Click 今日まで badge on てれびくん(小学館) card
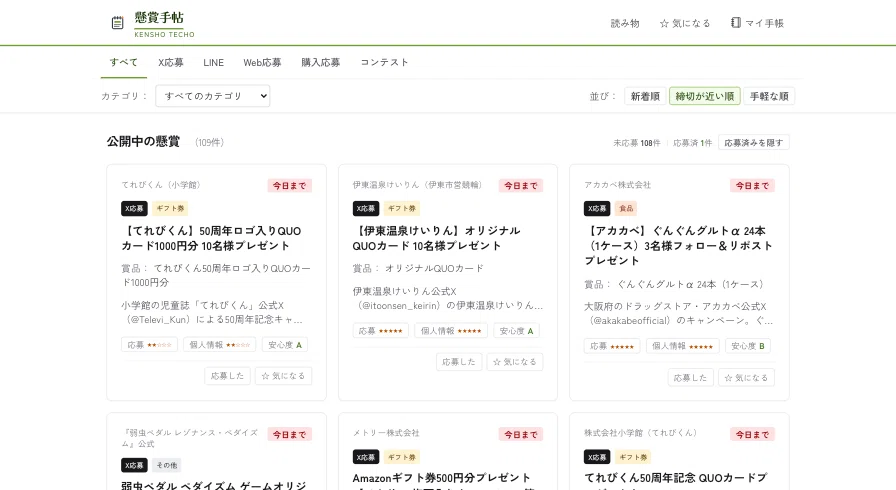This screenshot has height=490, width=896. (x=290, y=186)
